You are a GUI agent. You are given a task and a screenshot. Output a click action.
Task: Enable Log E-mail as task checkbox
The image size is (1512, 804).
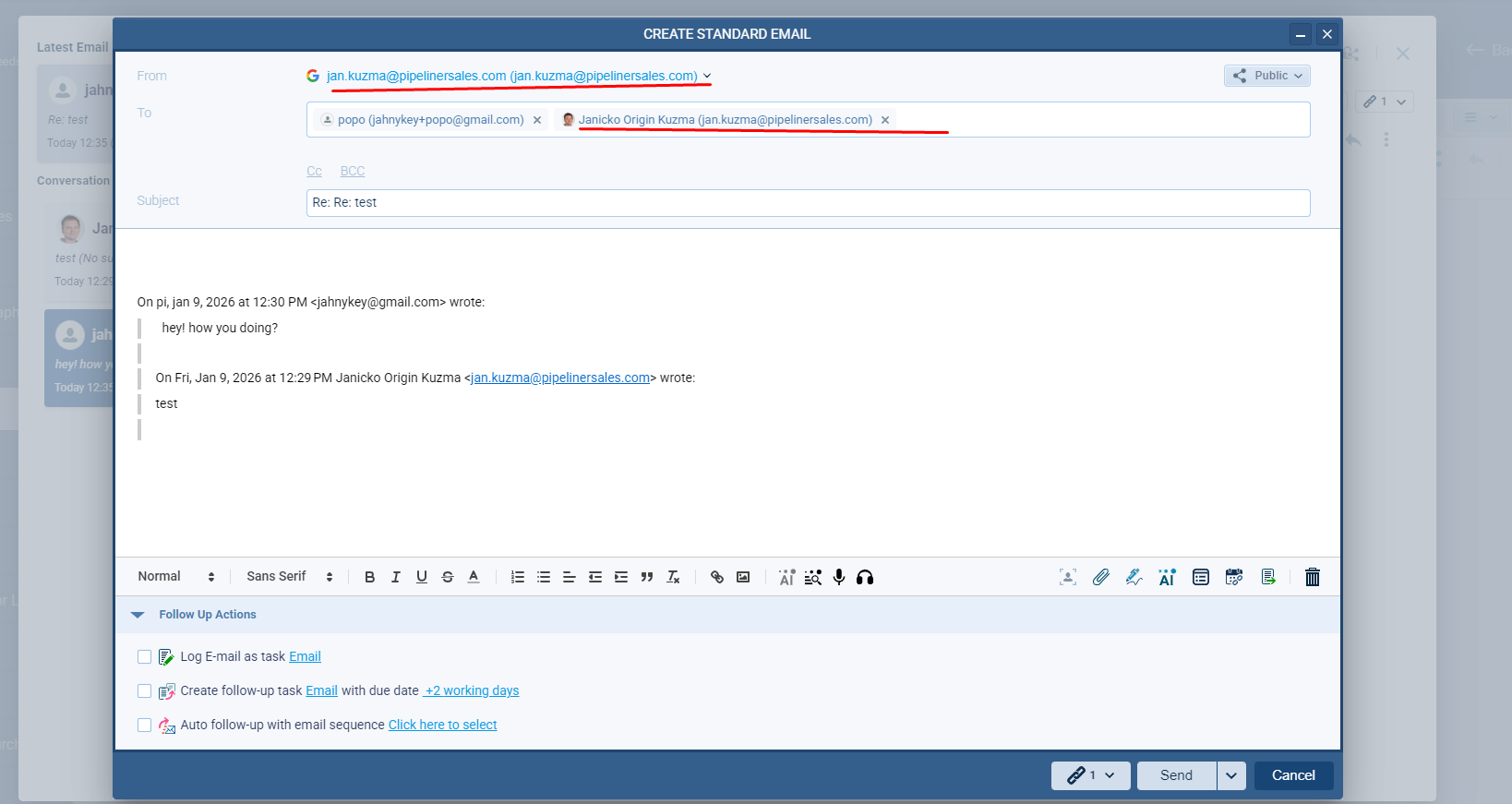[x=144, y=657]
